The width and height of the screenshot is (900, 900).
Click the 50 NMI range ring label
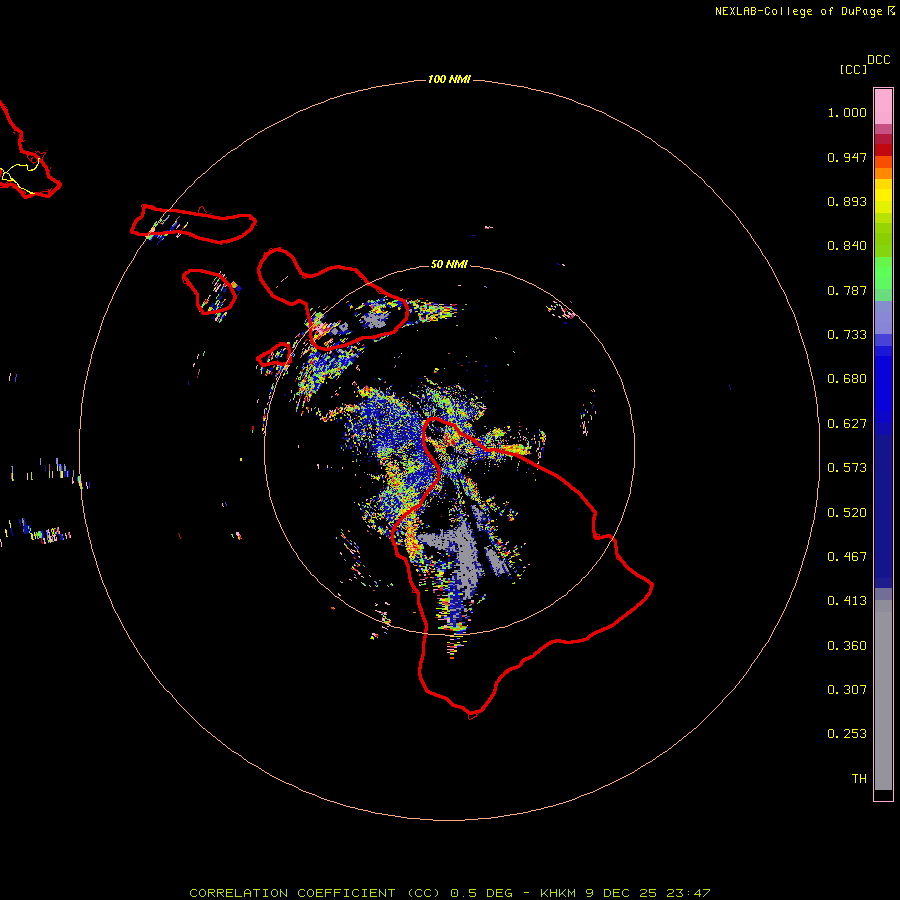(449, 264)
